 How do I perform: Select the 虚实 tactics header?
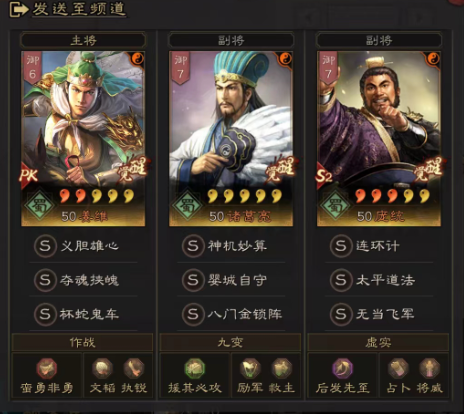tap(378, 342)
